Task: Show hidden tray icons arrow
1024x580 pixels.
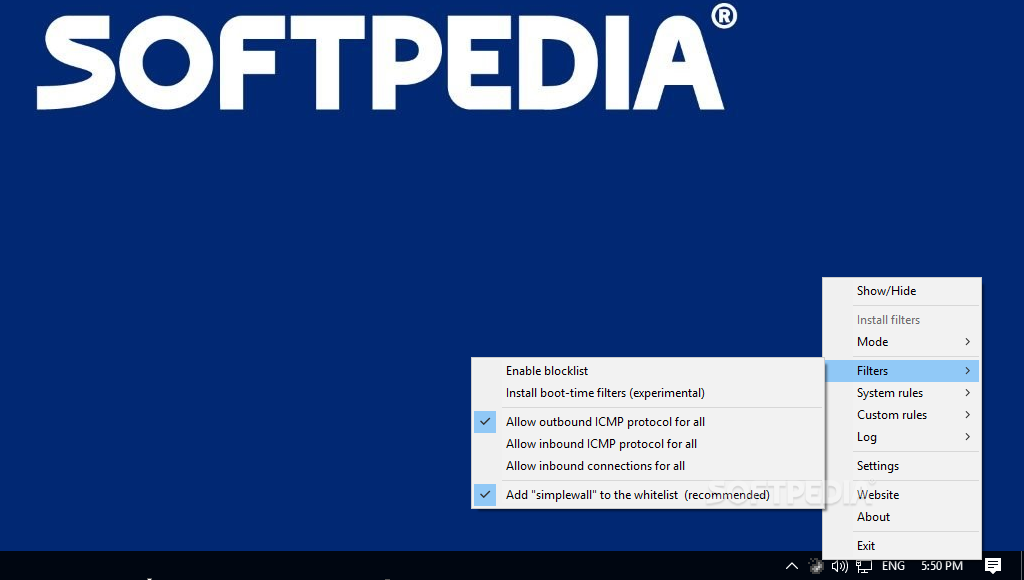Action: pyautogui.click(x=792, y=566)
